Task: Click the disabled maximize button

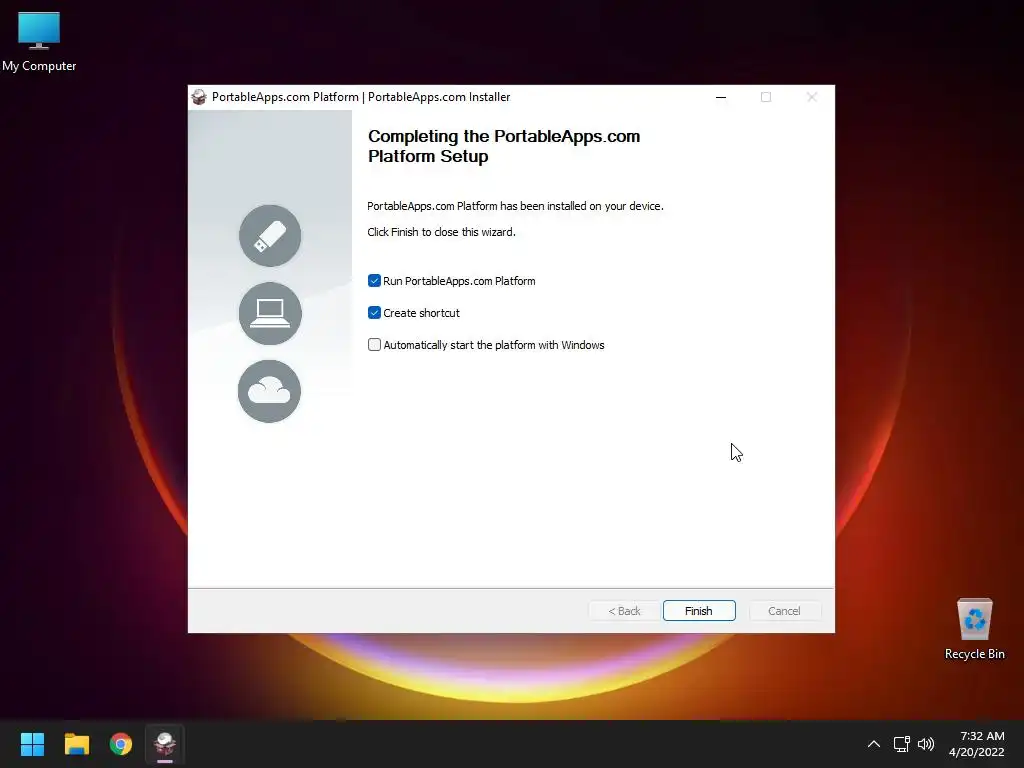Action: tap(766, 97)
